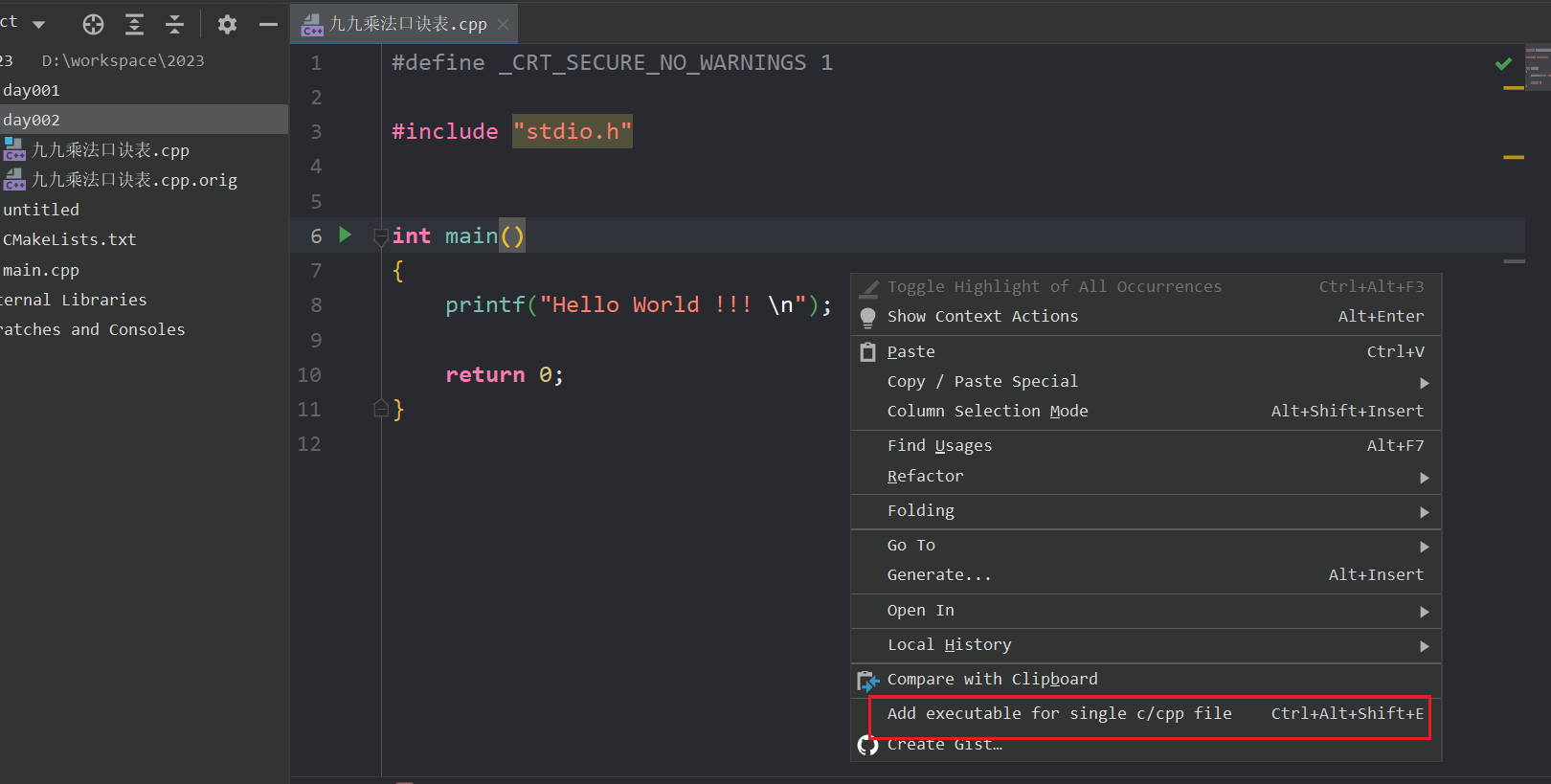The width and height of the screenshot is (1551, 784).
Task: Click the top yellow warning stripe marker
Action: click(x=1514, y=88)
